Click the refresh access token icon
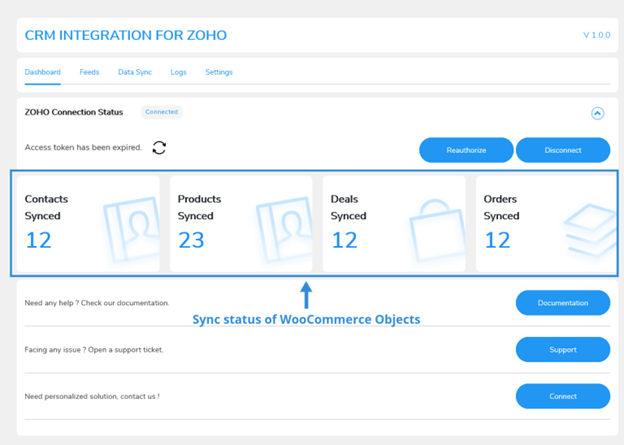Image resolution: width=624 pixels, height=445 pixels. click(x=159, y=148)
